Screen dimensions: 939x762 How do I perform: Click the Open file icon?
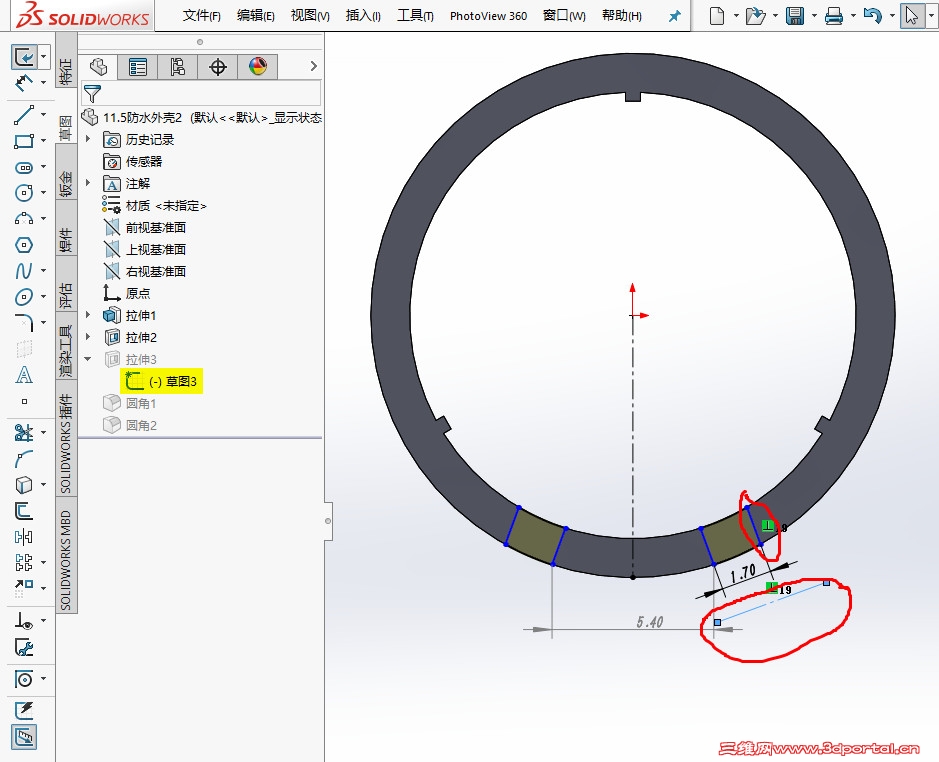pos(756,16)
